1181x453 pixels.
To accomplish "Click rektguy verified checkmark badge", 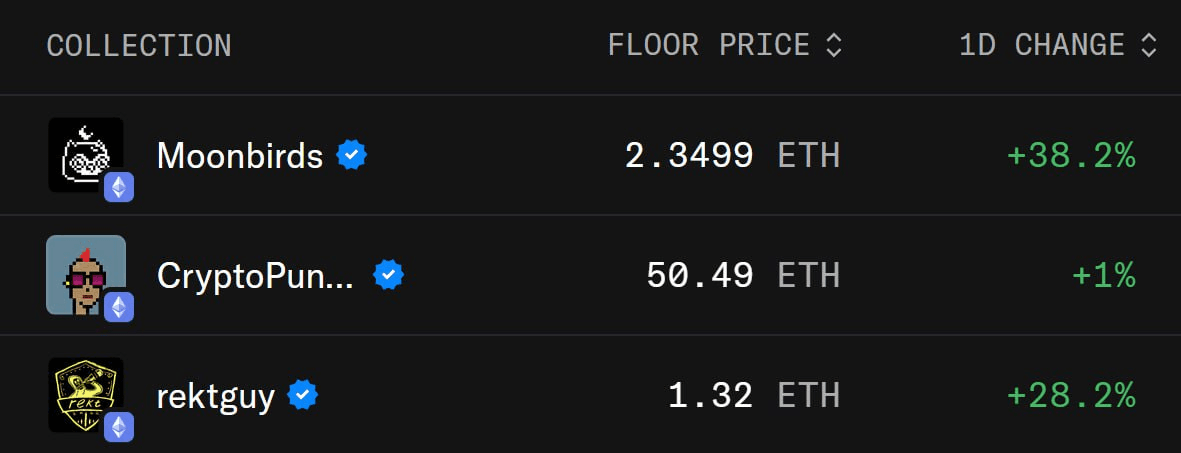I will pos(303,395).
